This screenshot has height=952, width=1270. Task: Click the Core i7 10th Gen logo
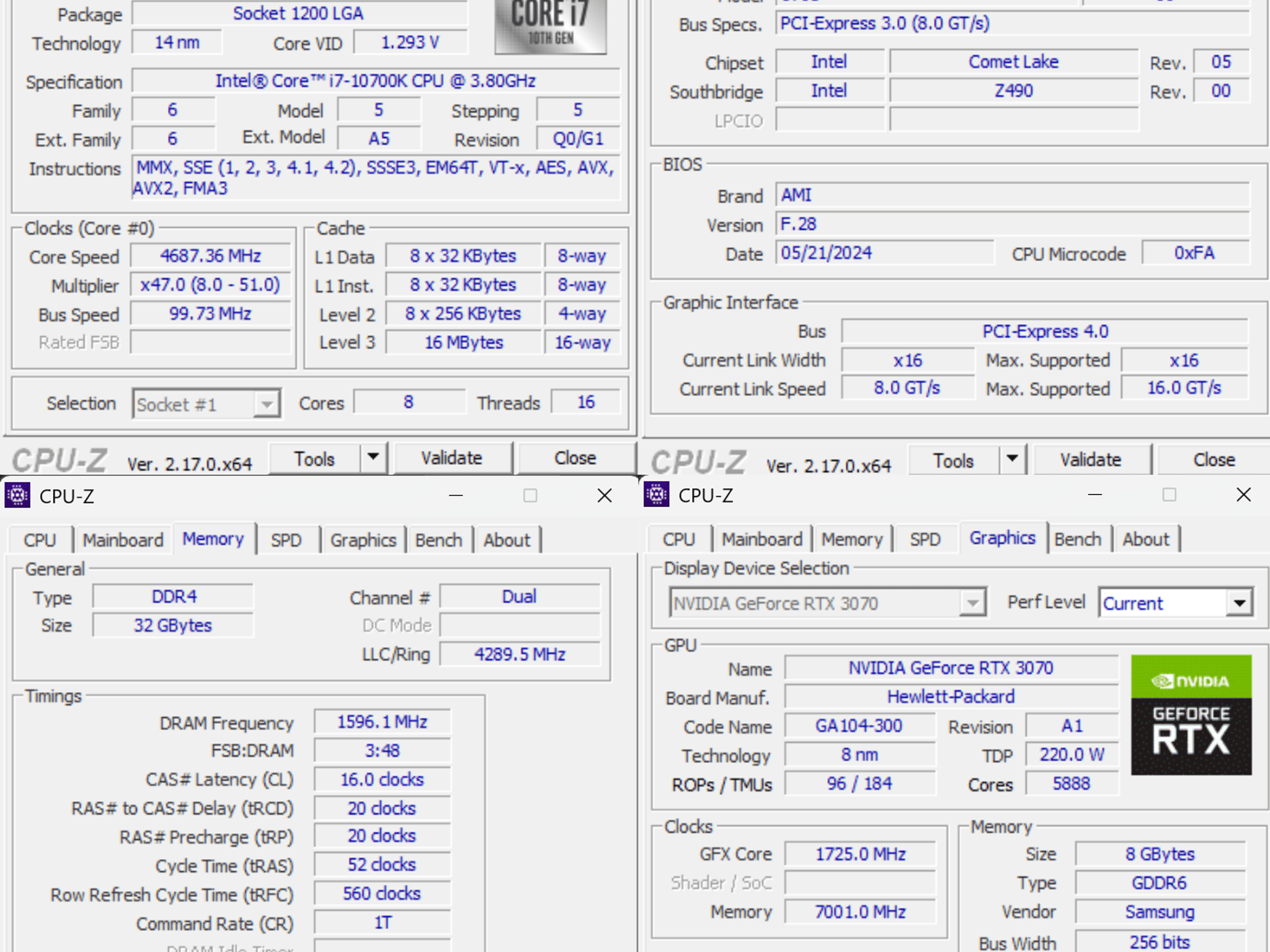coord(550,26)
